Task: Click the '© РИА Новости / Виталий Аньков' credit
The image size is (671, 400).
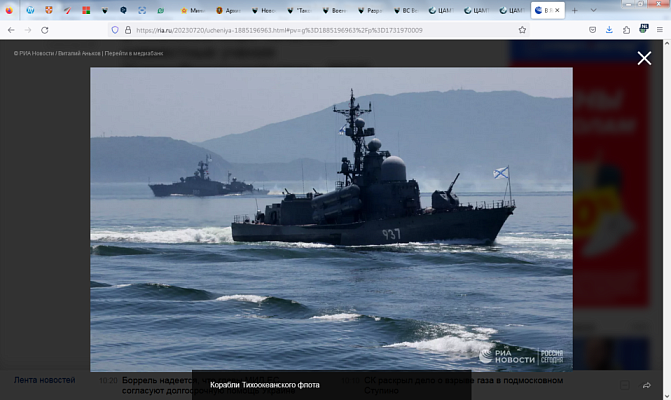Action: 57,53
